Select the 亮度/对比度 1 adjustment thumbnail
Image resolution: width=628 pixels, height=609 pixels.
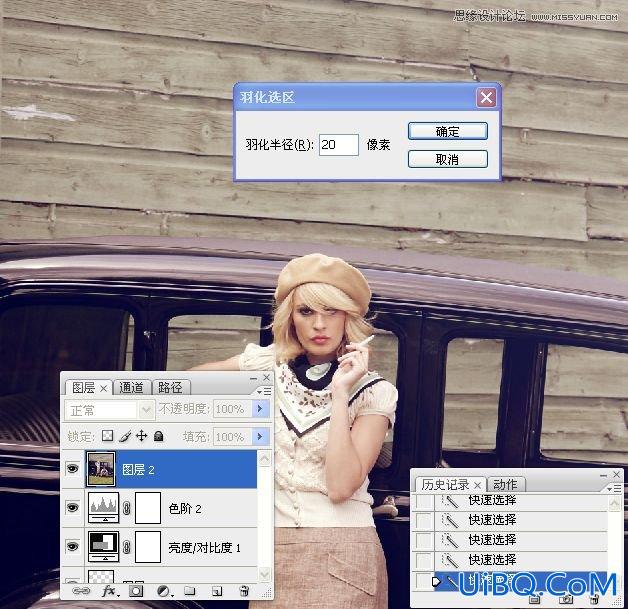point(103,547)
